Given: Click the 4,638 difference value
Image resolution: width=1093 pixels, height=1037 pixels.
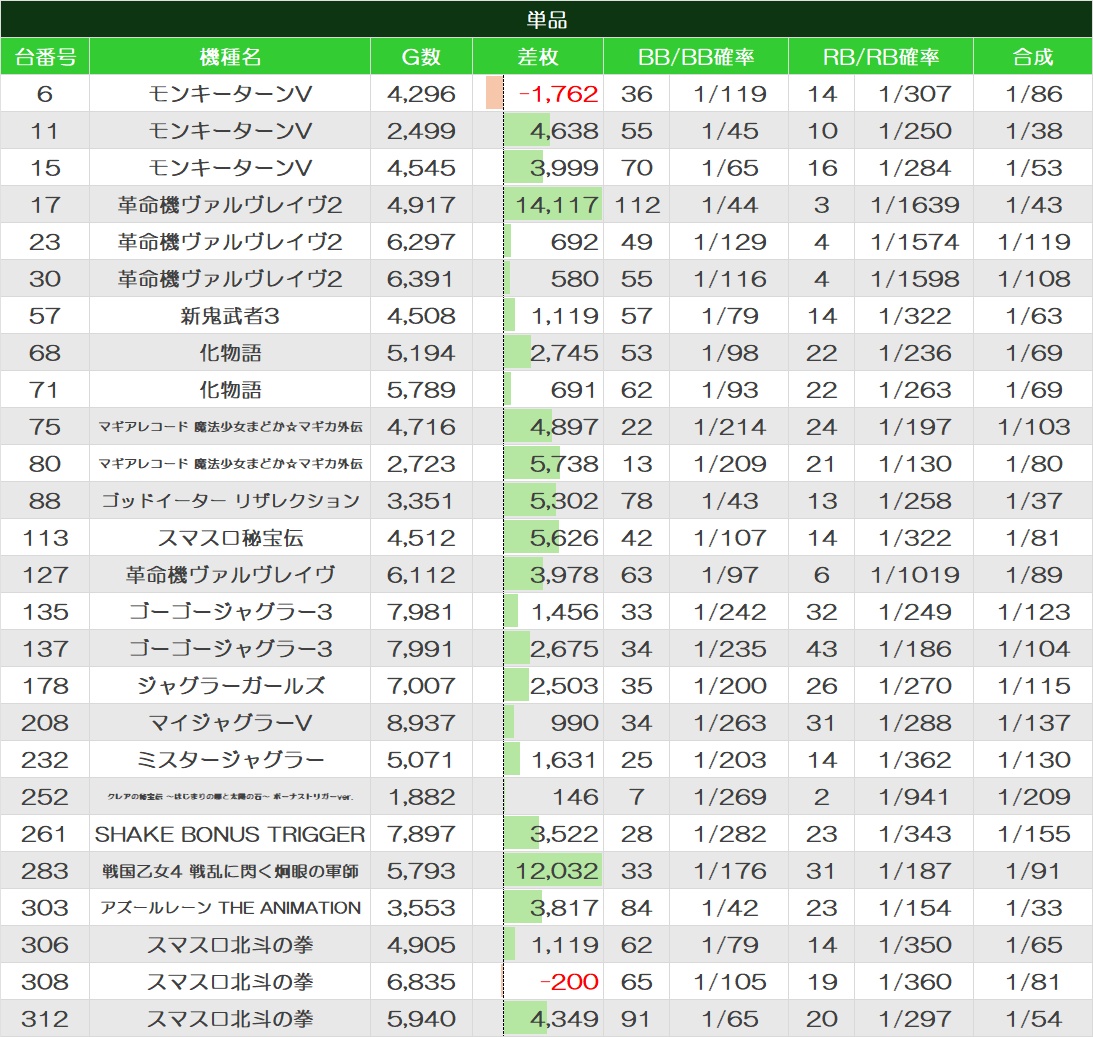Looking at the screenshot, I should pos(564,130).
